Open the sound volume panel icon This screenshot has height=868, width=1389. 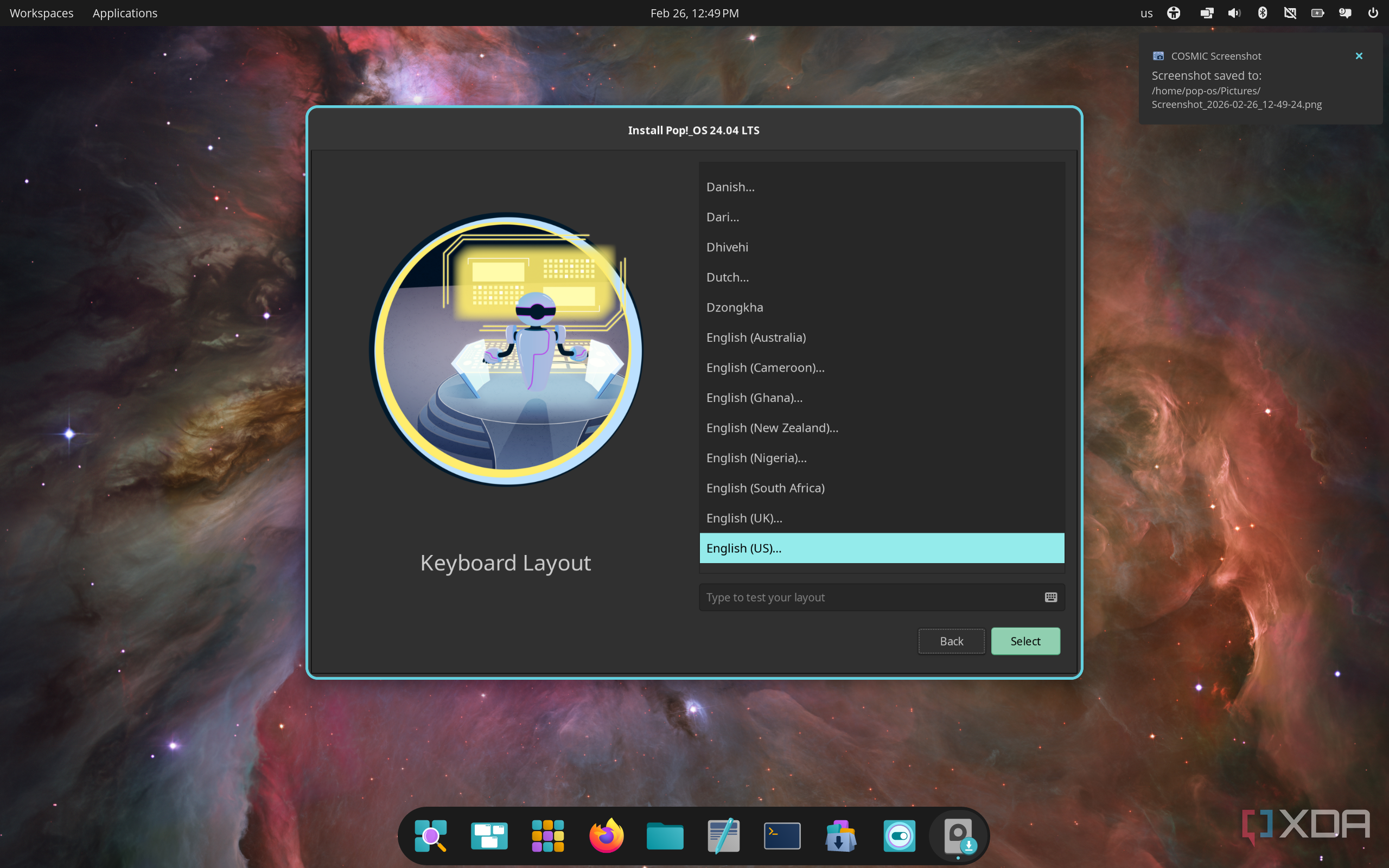click(x=1234, y=12)
